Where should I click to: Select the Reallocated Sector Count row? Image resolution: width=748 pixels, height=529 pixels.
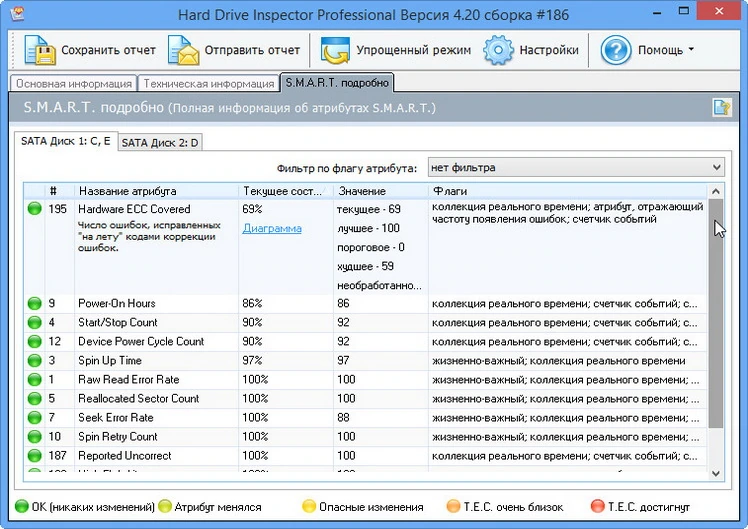pyautogui.click(x=365, y=399)
